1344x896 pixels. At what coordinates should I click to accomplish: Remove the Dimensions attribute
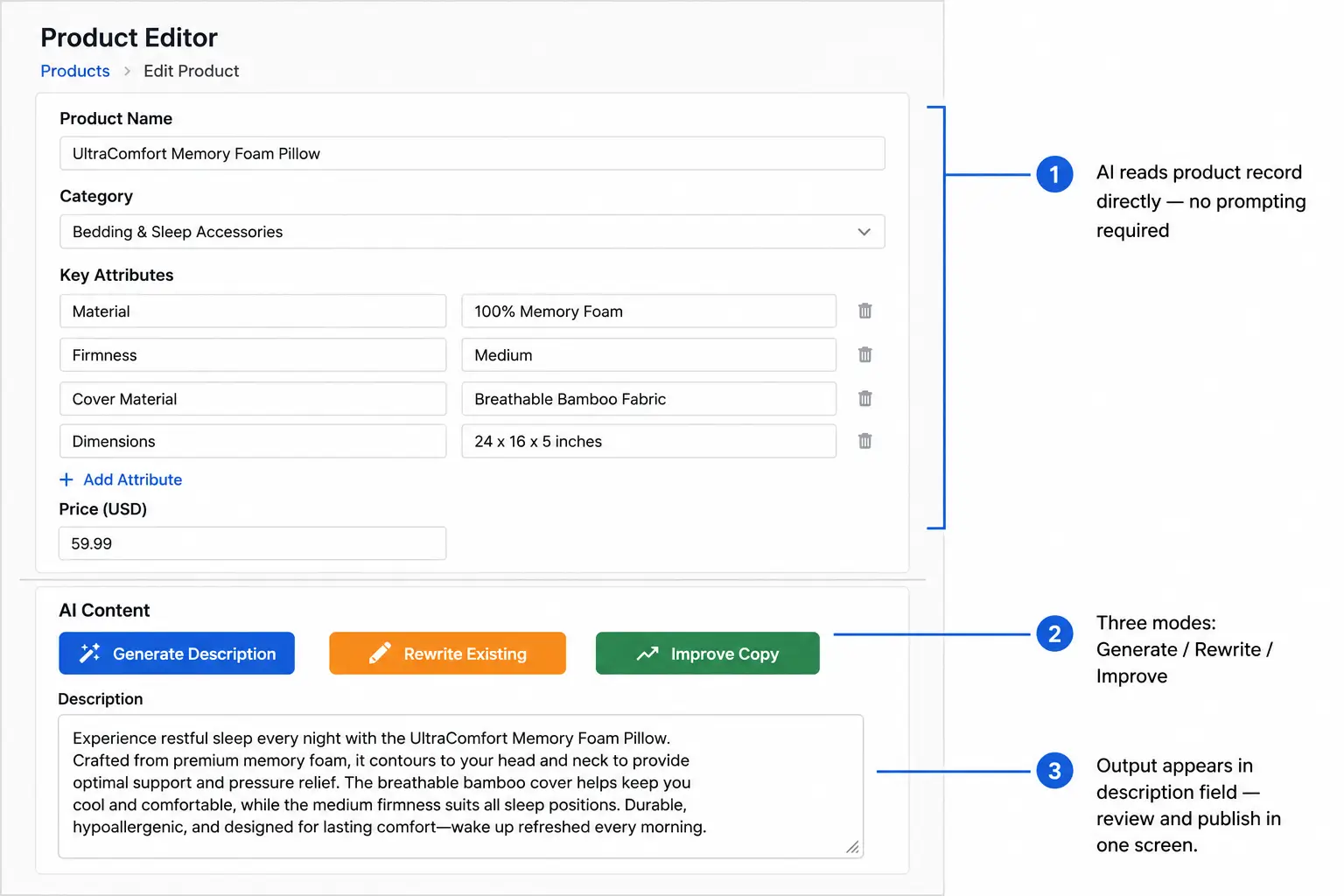coord(864,441)
